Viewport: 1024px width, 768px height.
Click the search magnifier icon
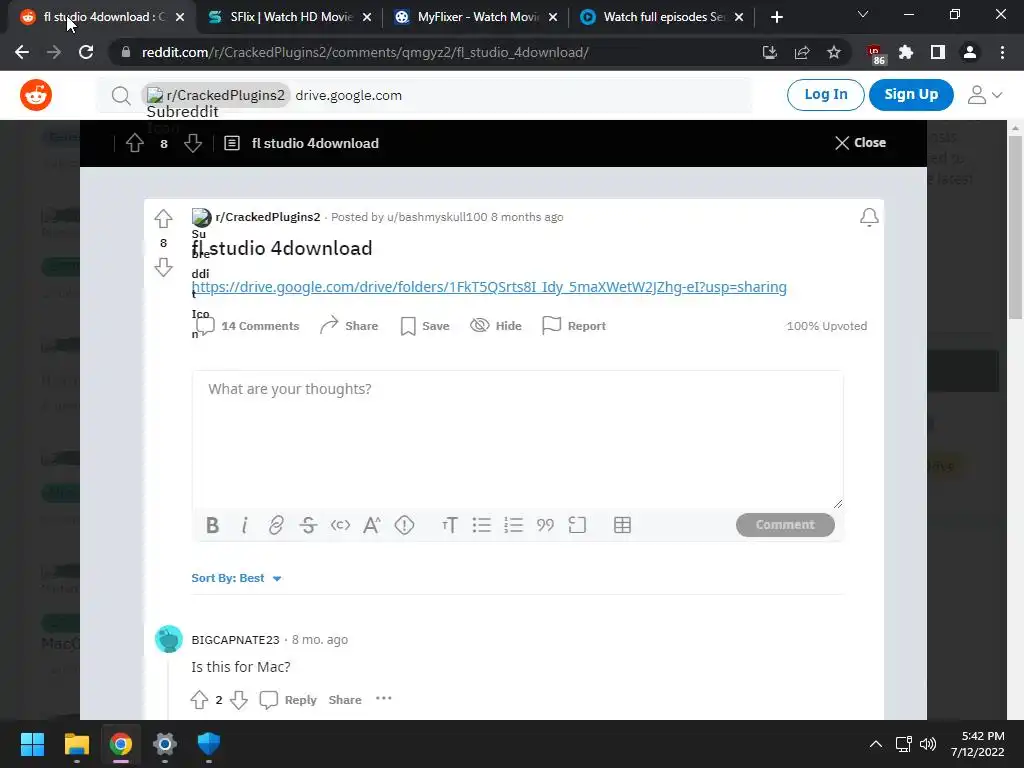click(121, 96)
